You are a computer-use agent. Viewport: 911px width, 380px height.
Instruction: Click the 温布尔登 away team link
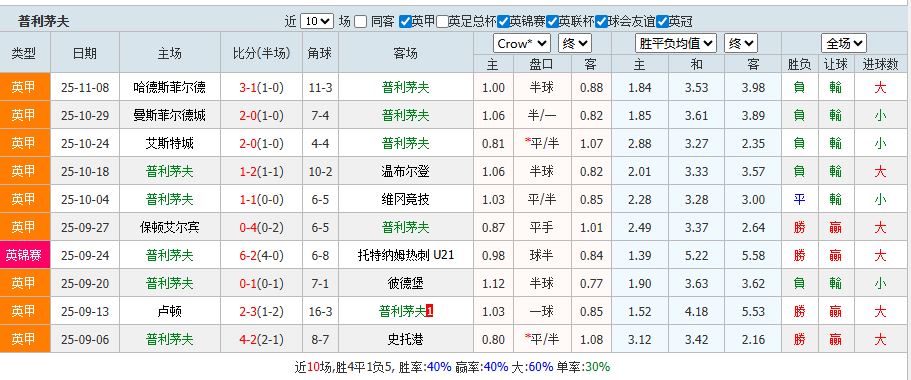click(x=406, y=171)
